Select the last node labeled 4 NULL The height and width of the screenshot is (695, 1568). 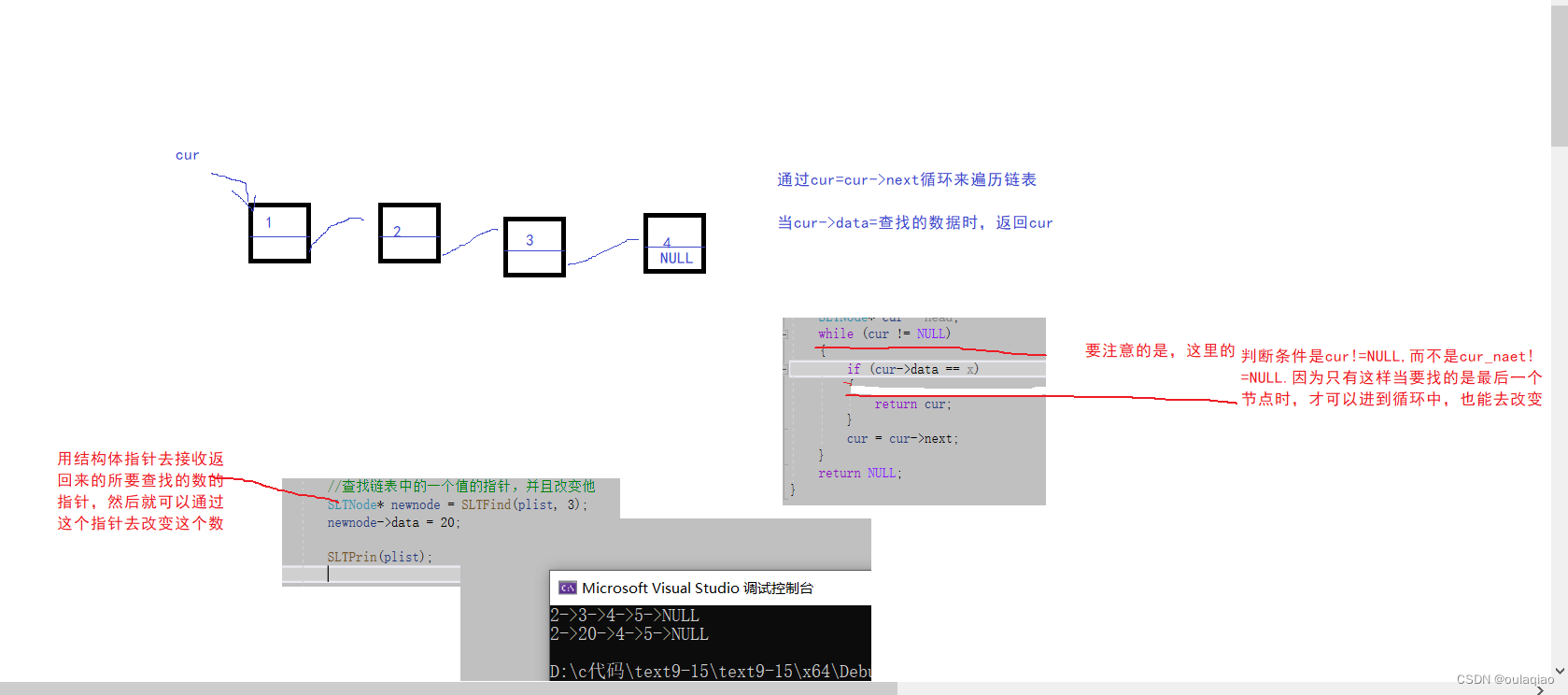pyautogui.click(x=674, y=243)
